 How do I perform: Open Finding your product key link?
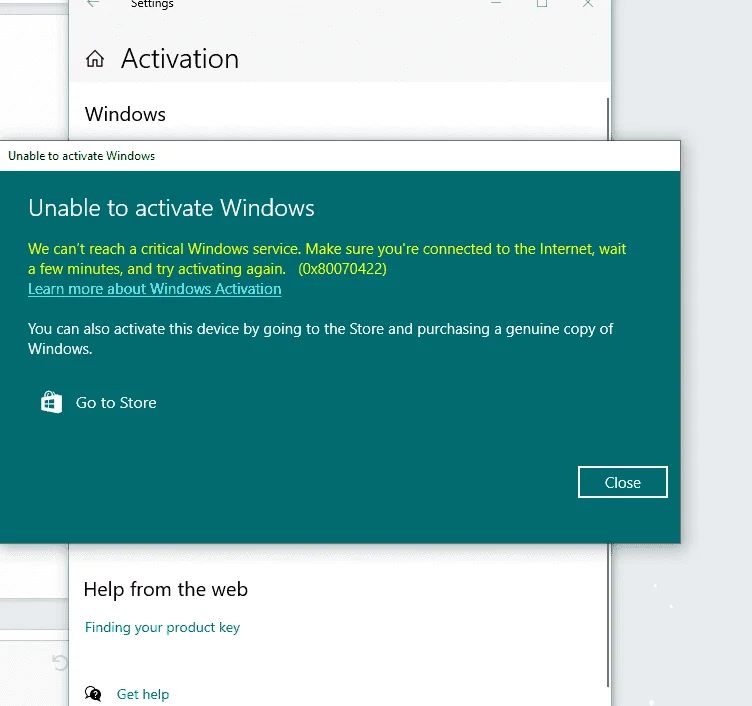point(162,627)
